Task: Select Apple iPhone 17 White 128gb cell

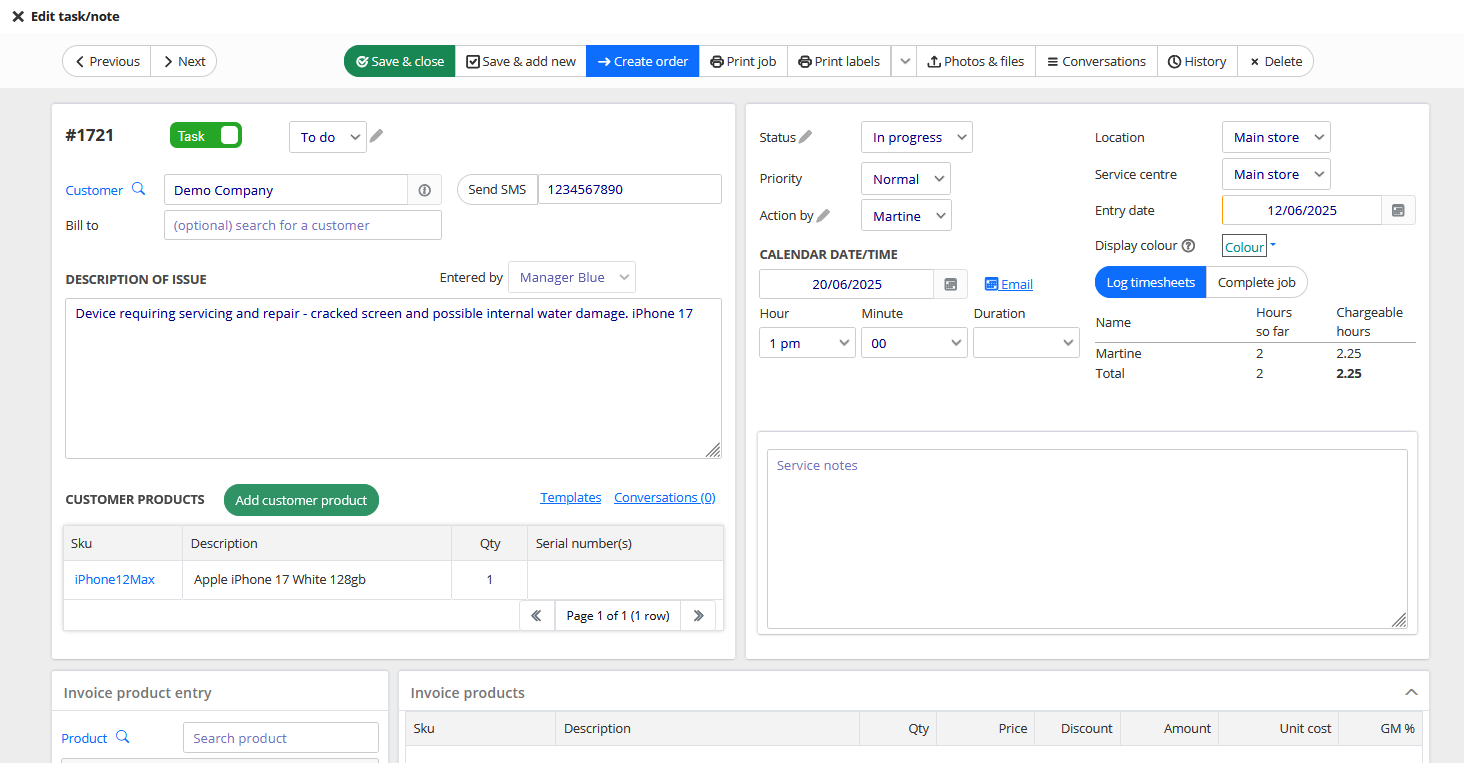Action: pos(317,580)
